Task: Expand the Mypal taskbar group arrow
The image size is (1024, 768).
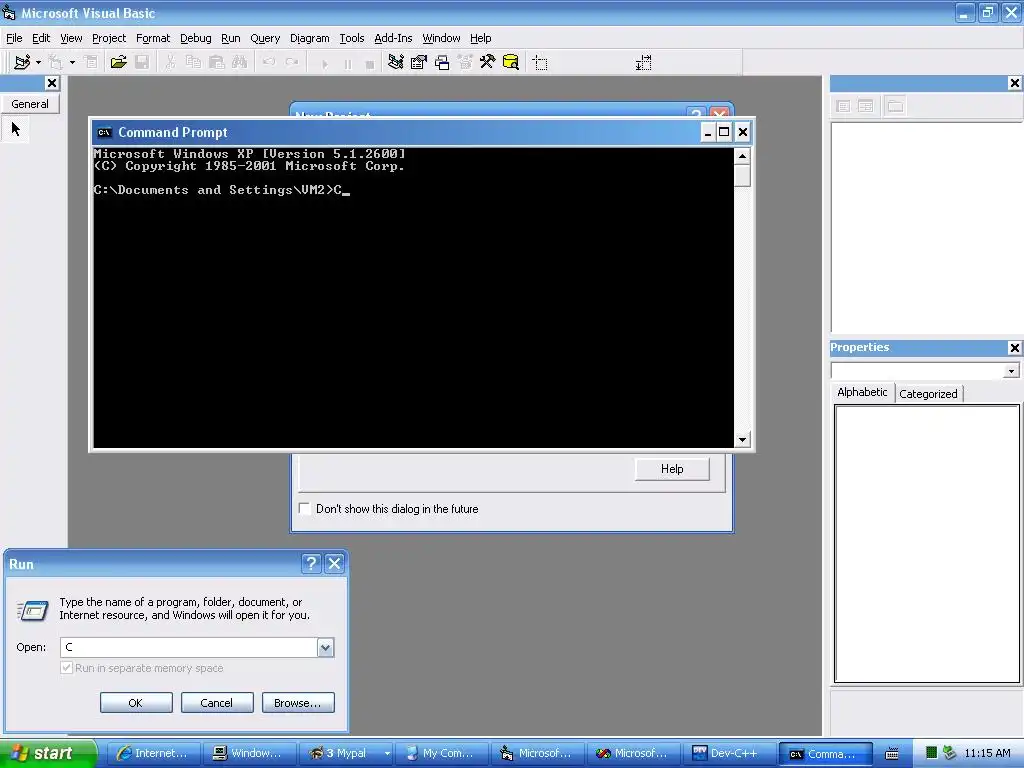Action: pyautogui.click(x=387, y=754)
